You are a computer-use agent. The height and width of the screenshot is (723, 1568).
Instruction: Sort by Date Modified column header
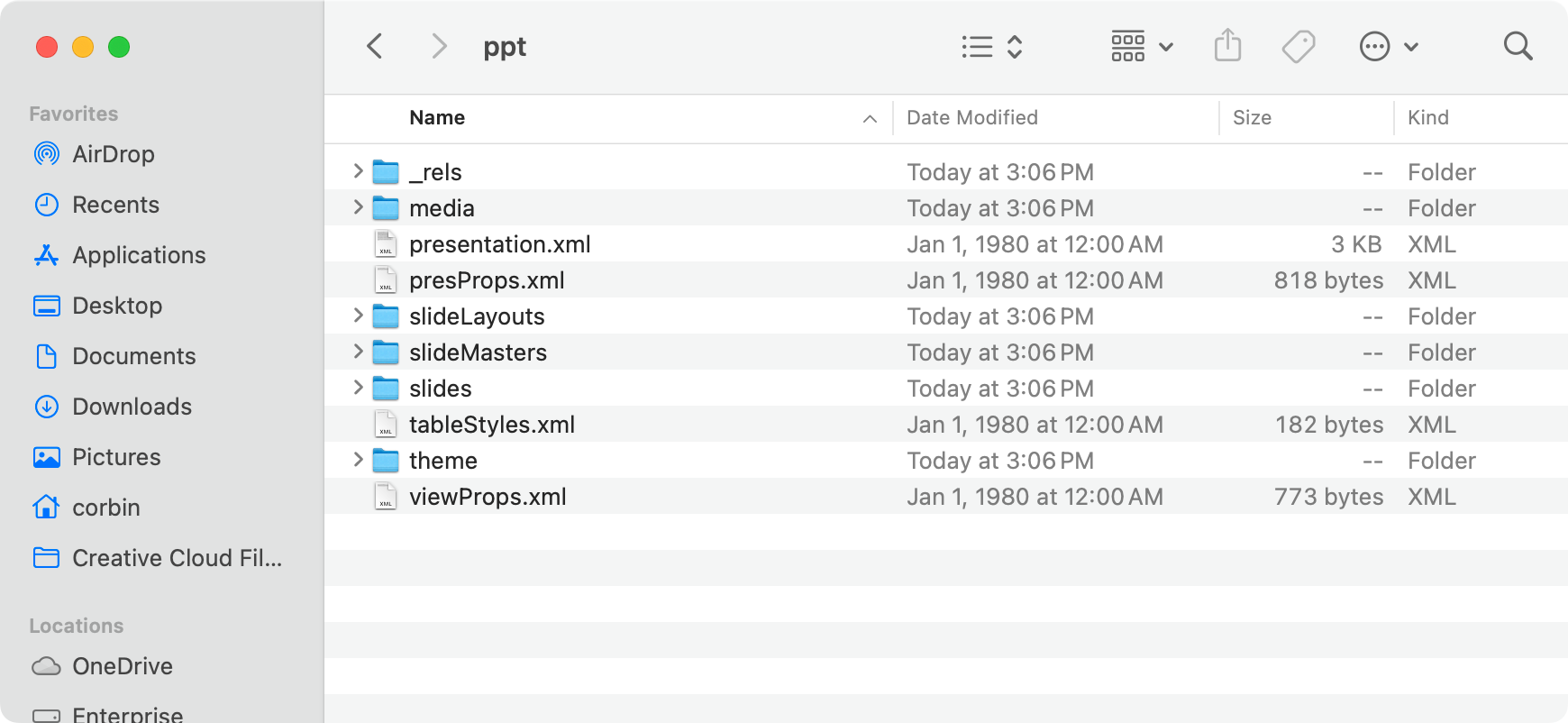972,117
